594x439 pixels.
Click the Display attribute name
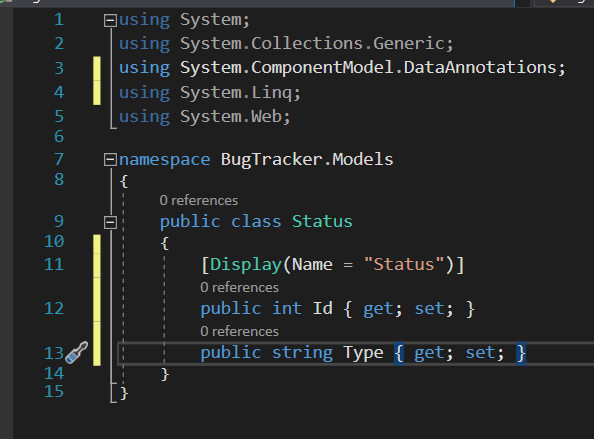[246, 264]
